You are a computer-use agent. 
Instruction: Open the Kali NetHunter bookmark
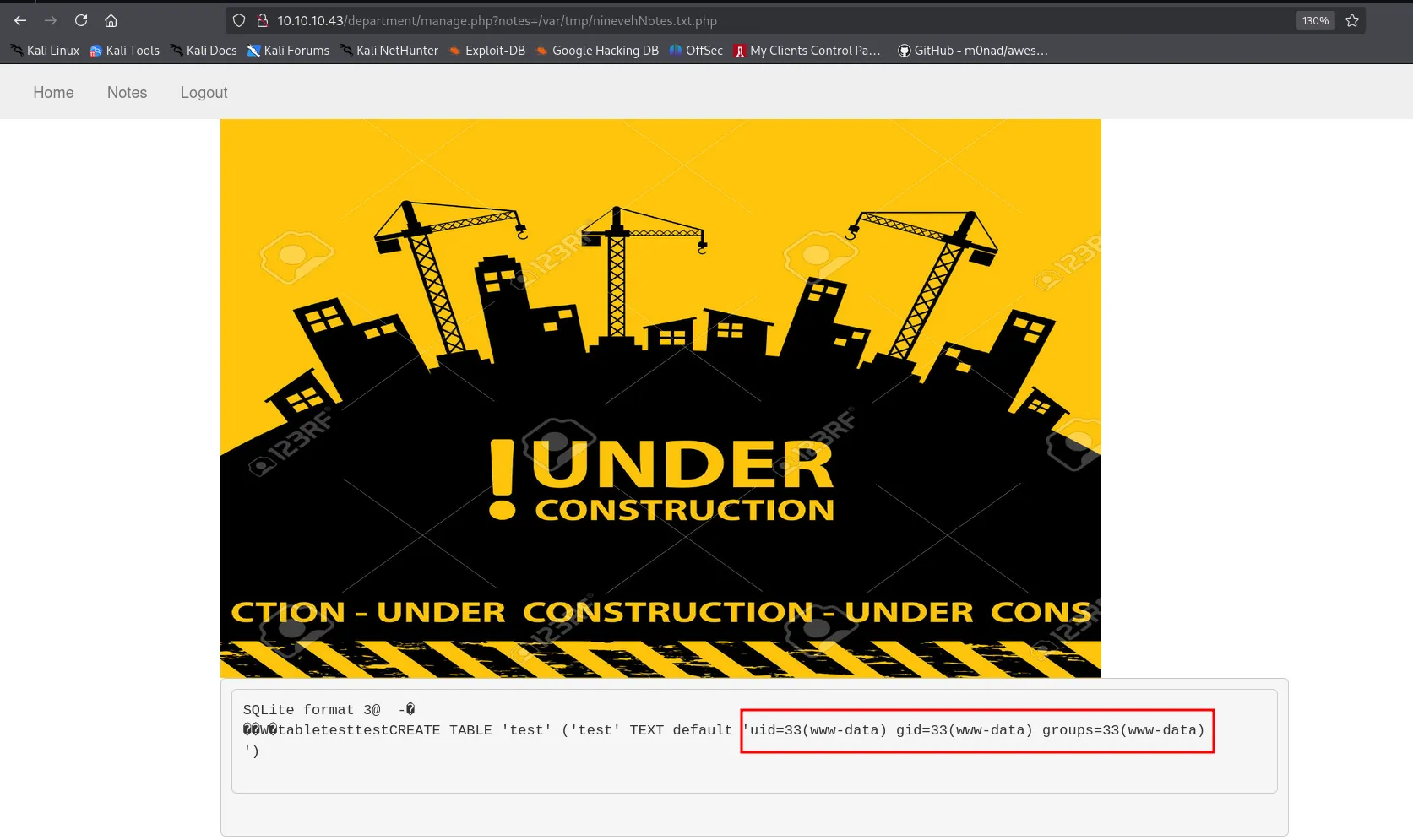coord(389,51)
